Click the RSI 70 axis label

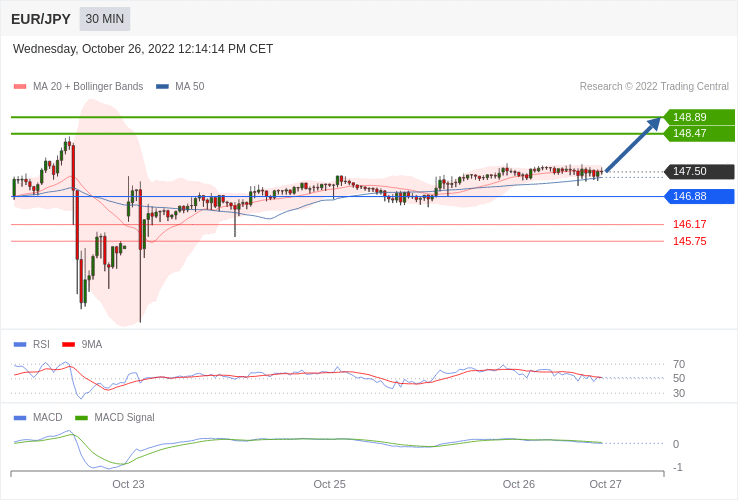click(679, 364)
